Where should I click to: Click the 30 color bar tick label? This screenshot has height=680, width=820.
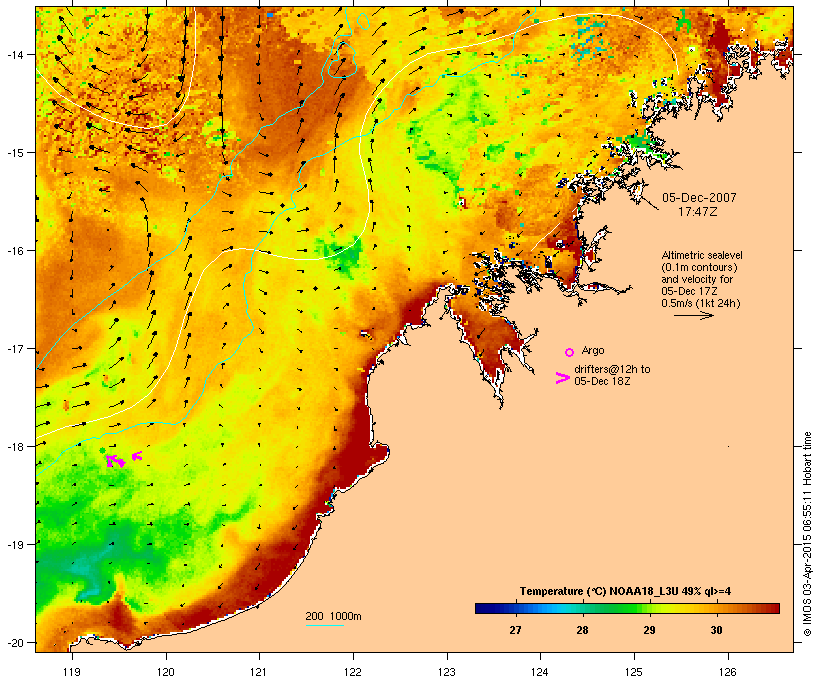point(716,630)
